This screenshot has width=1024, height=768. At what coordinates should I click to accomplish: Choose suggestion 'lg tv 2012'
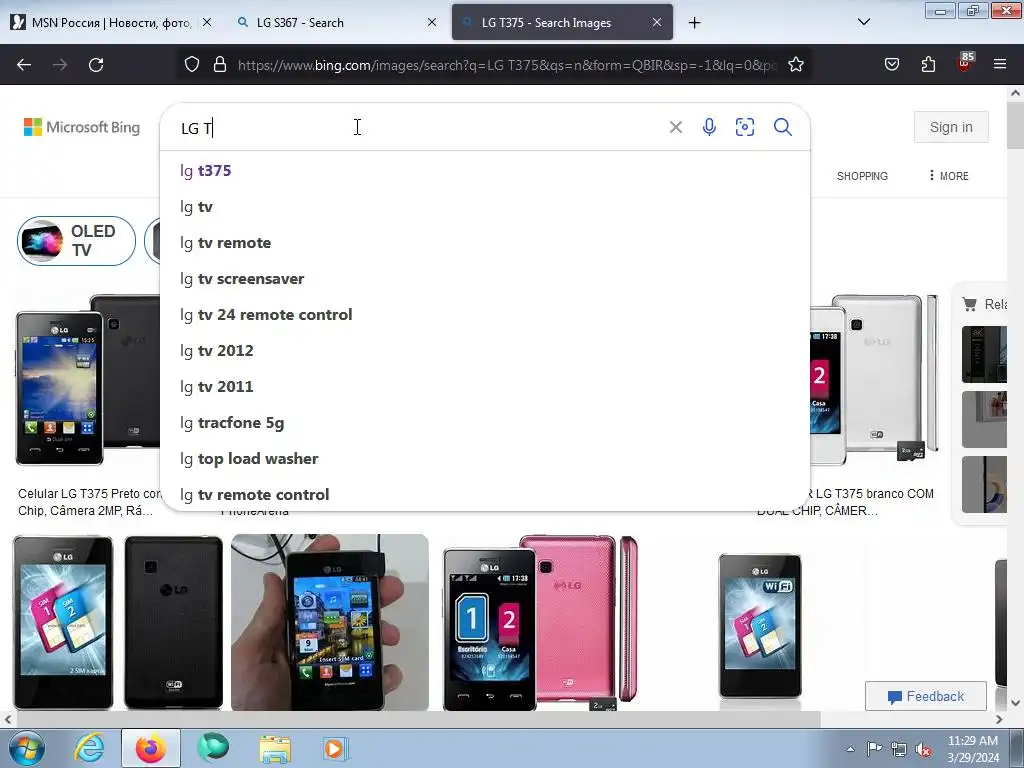click(x=485, y=351)
